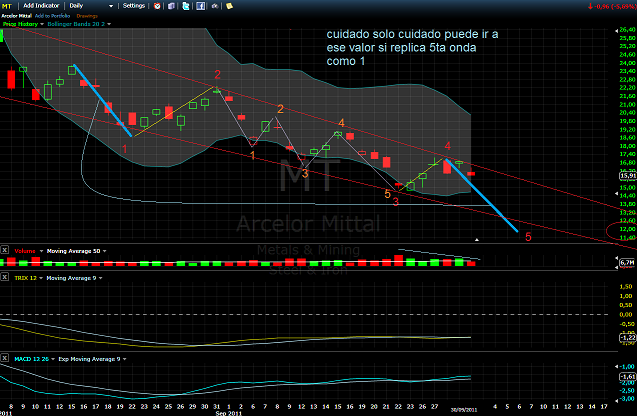The width and height of the screenshot is (637, 416).
Task: Share chart via Facebook icon
Action: (200, 6)
